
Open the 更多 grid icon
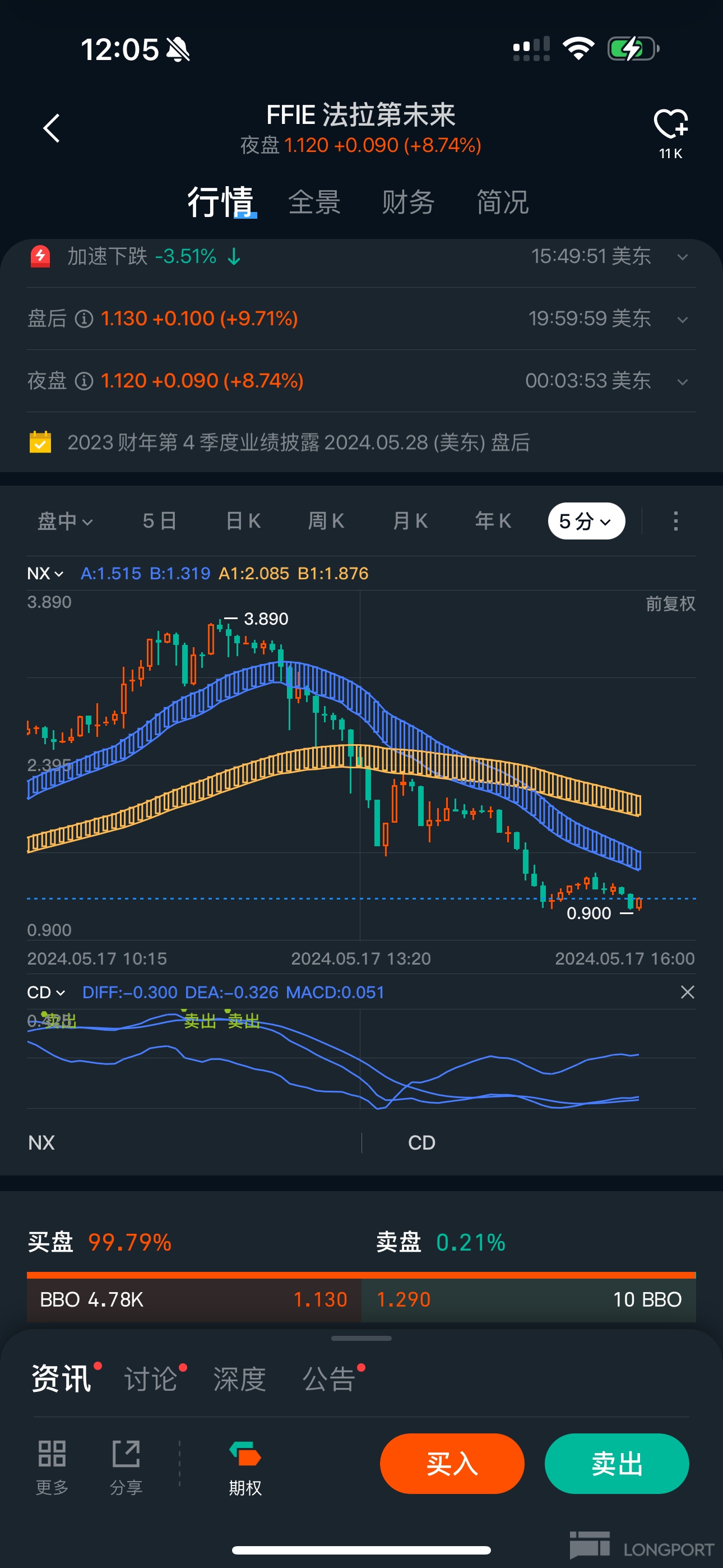52,1454
